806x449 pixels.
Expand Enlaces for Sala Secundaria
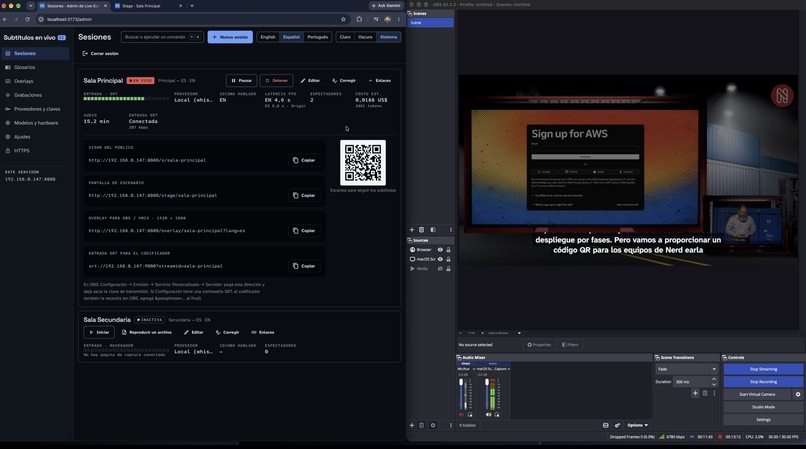(x=263, y=332)
